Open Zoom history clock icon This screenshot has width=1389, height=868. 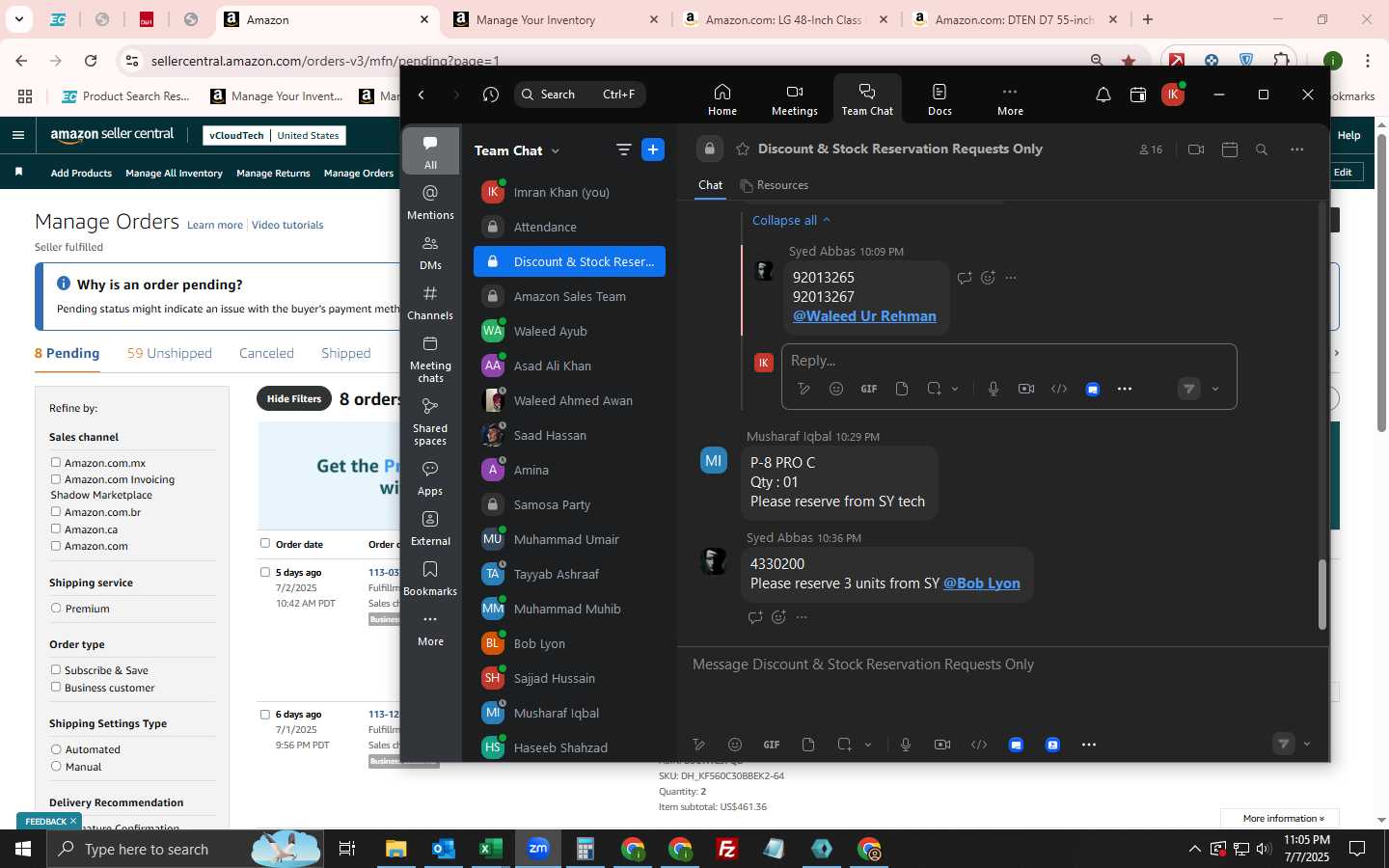[x=491, y=95]
